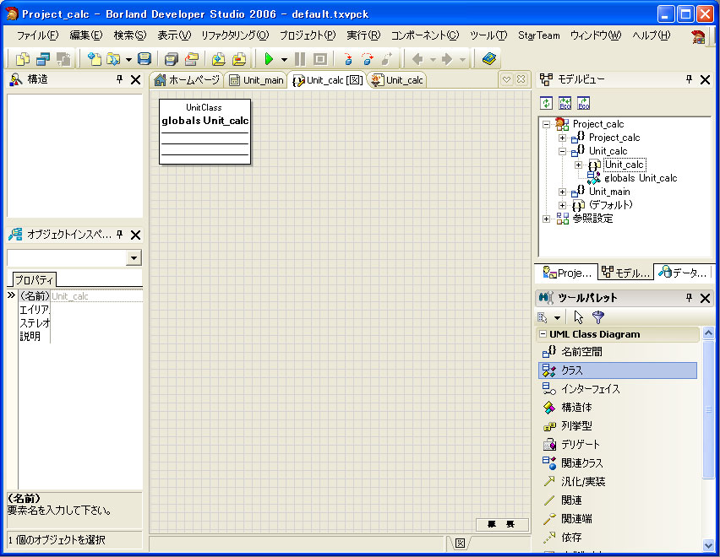Switch to the Proje... manager tab
The image size is (720, 557).
pos(567,272)
